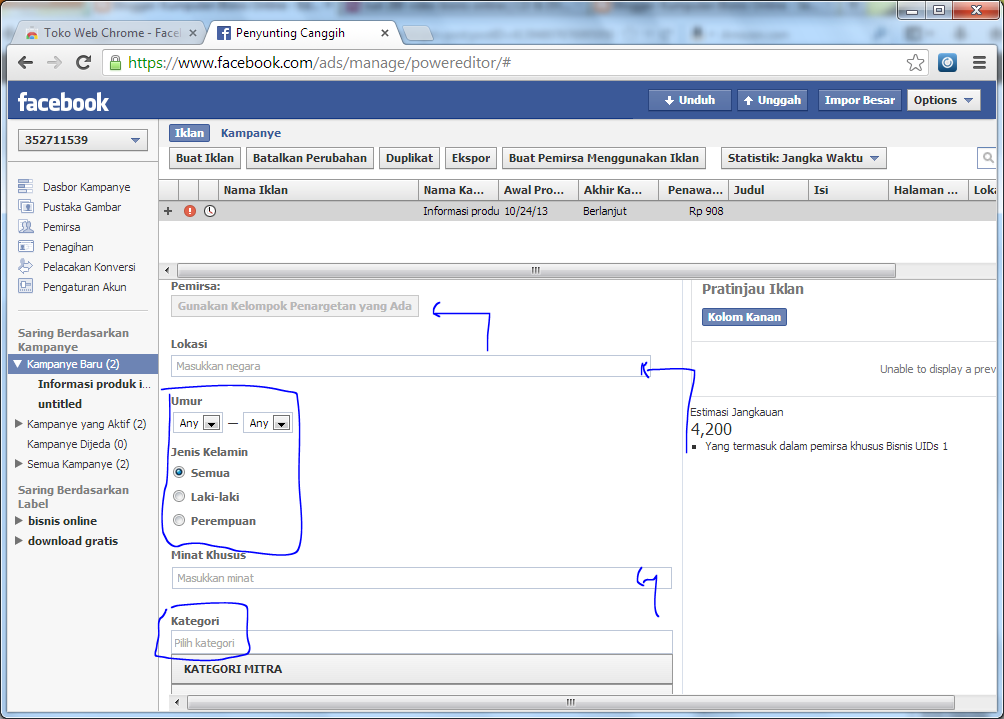Open Chrome hamburger menu
Viewport: 1004px width, 719px height.
(x=979, y=63)
